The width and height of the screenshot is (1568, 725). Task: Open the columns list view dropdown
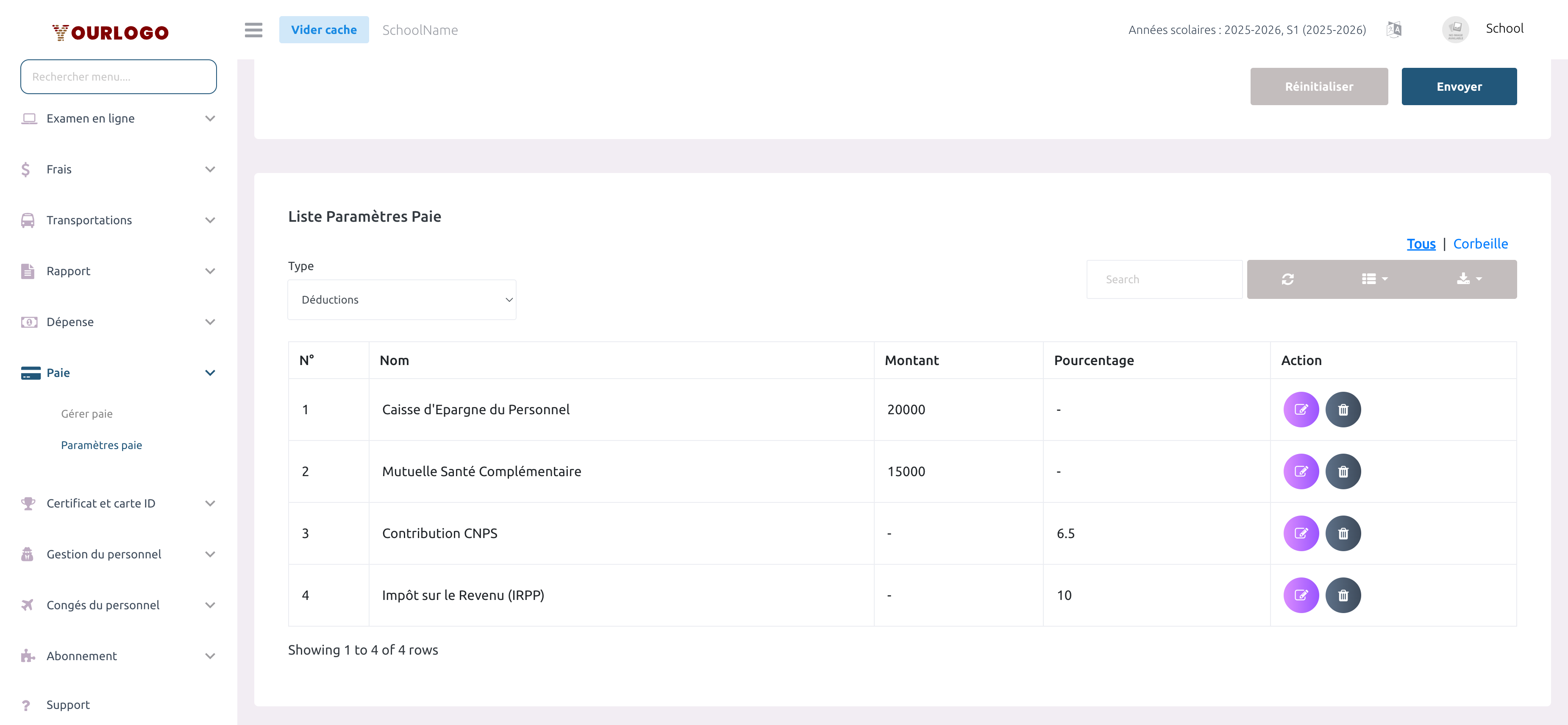coord(1374,279)
